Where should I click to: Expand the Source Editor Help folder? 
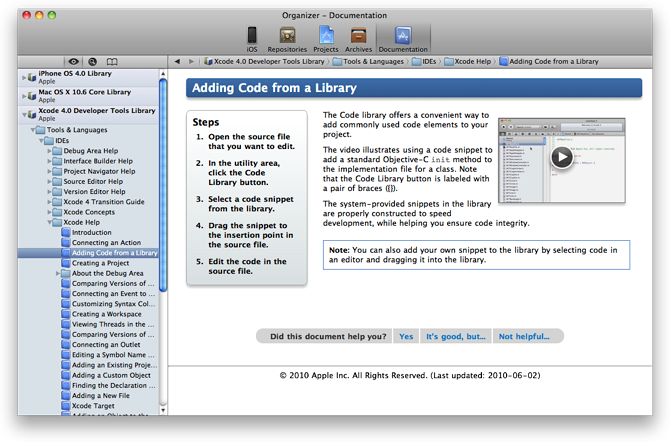click(50, 182)
